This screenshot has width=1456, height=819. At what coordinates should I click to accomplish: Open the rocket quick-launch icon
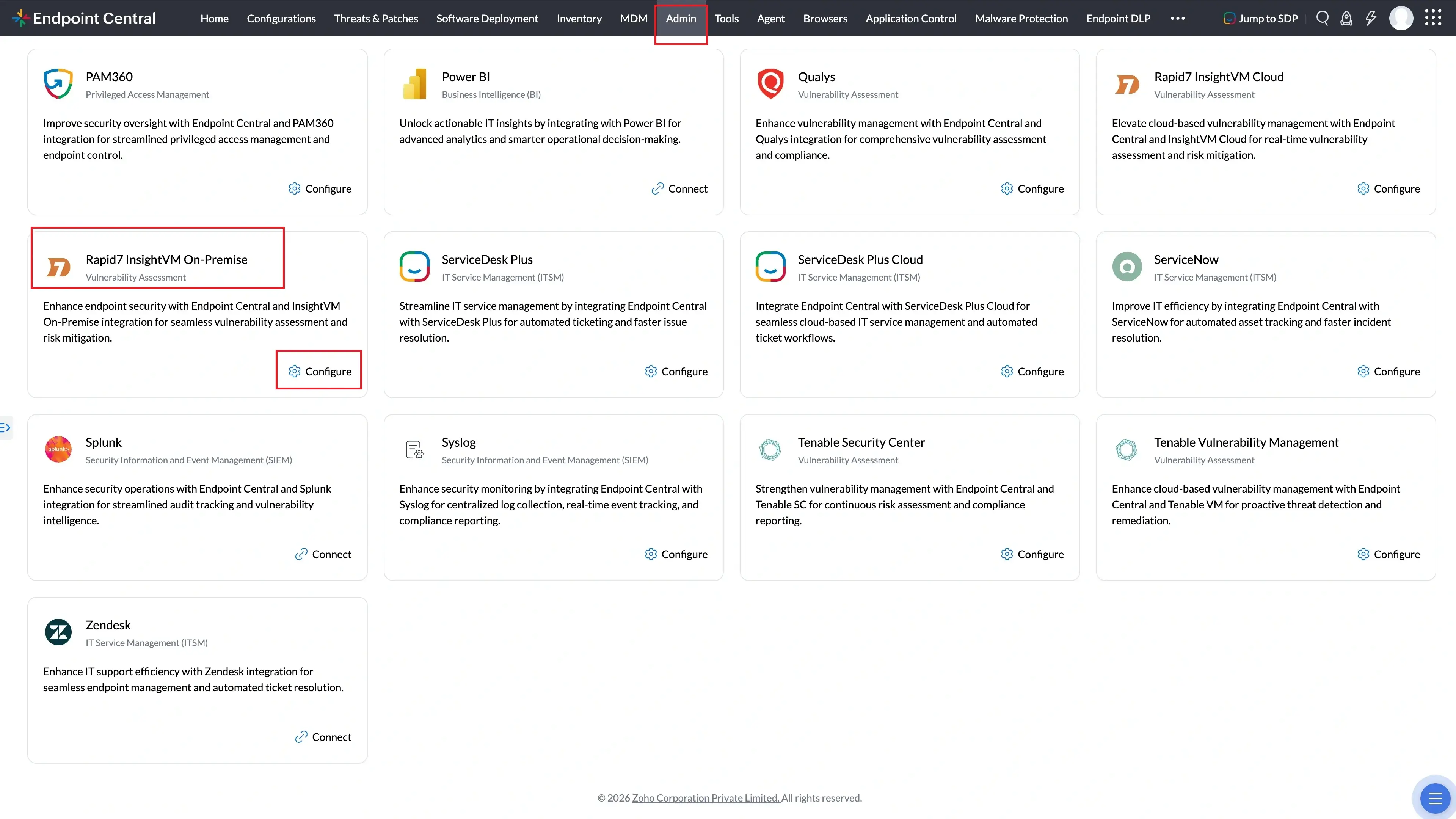1346,18
